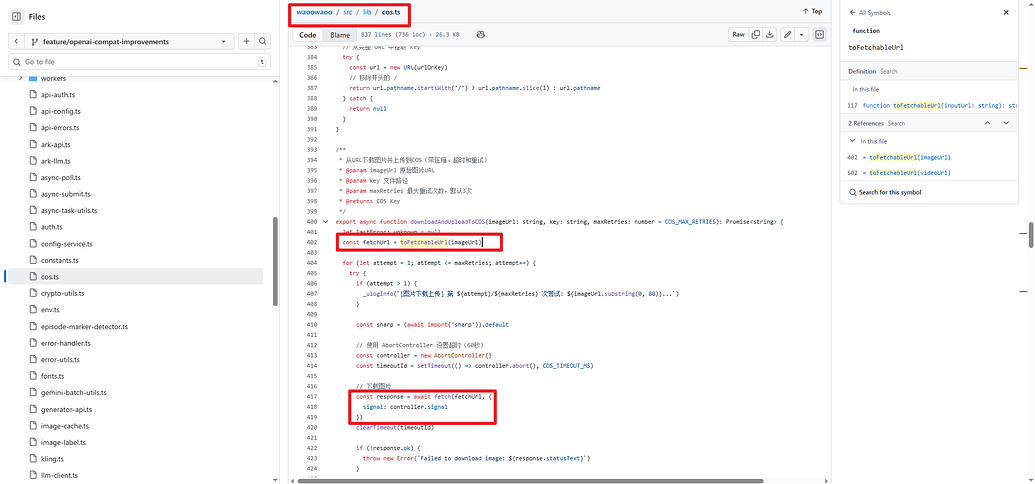
Task: Copy raw file contents icon
Action: click(756, 34)
